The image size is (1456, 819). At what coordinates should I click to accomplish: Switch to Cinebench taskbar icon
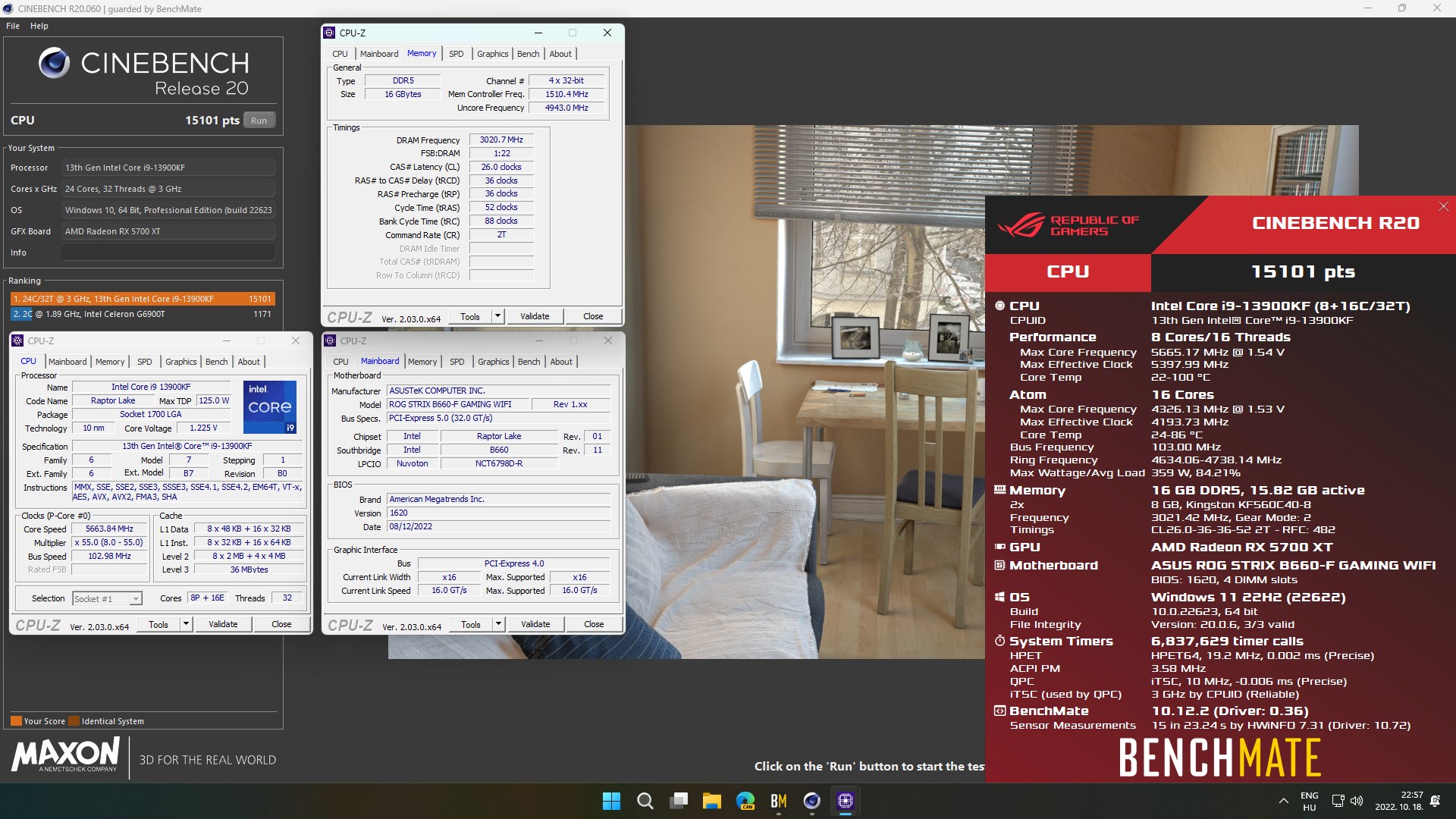[x=811, y=801]
